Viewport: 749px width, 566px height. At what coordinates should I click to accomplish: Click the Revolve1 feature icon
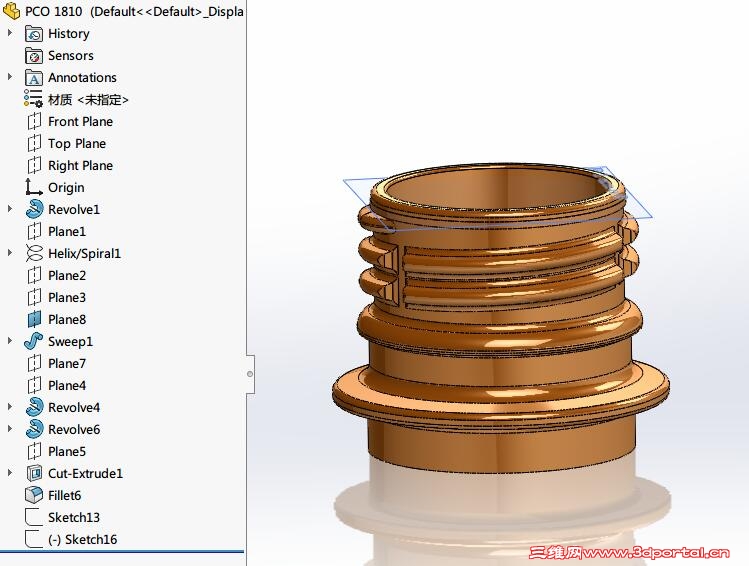(x=34, y=209)
